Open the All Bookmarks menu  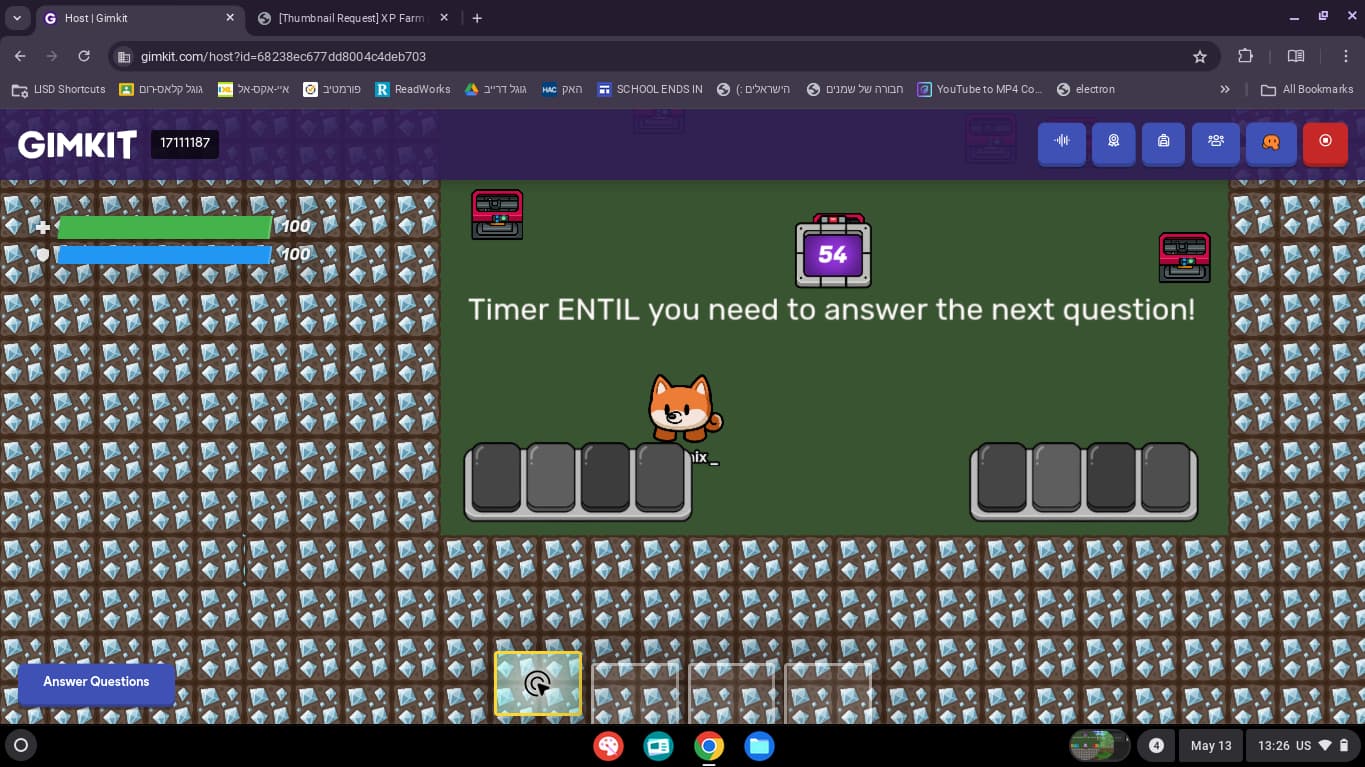pyautogui.click(x=1307, y=89)
